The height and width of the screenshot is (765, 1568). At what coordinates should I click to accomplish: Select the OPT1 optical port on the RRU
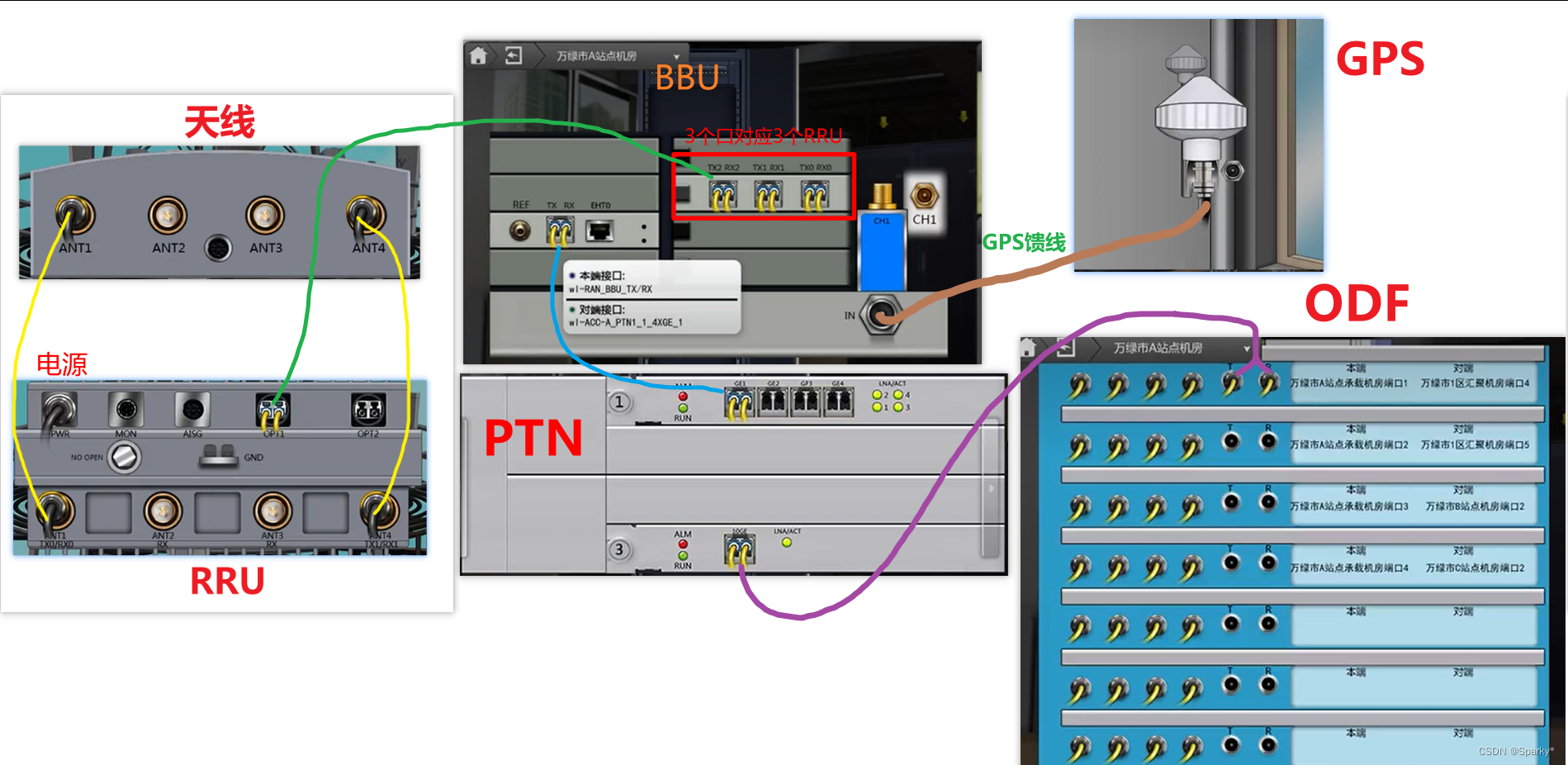(272, 410)
